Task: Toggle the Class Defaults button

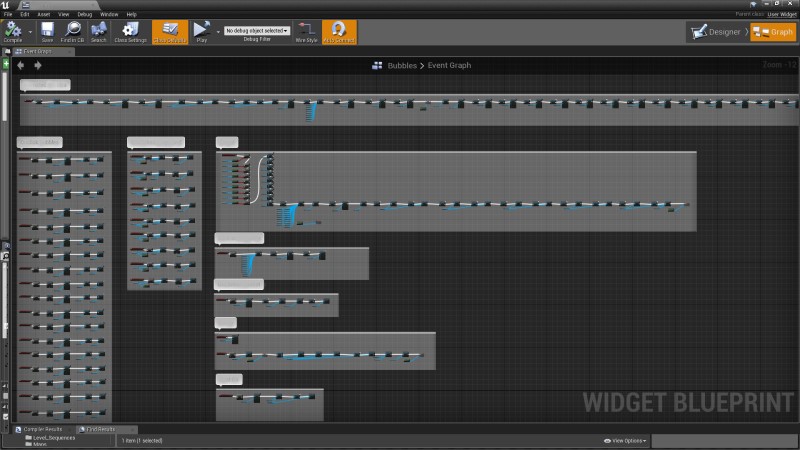Action: (x=169, y=31)
